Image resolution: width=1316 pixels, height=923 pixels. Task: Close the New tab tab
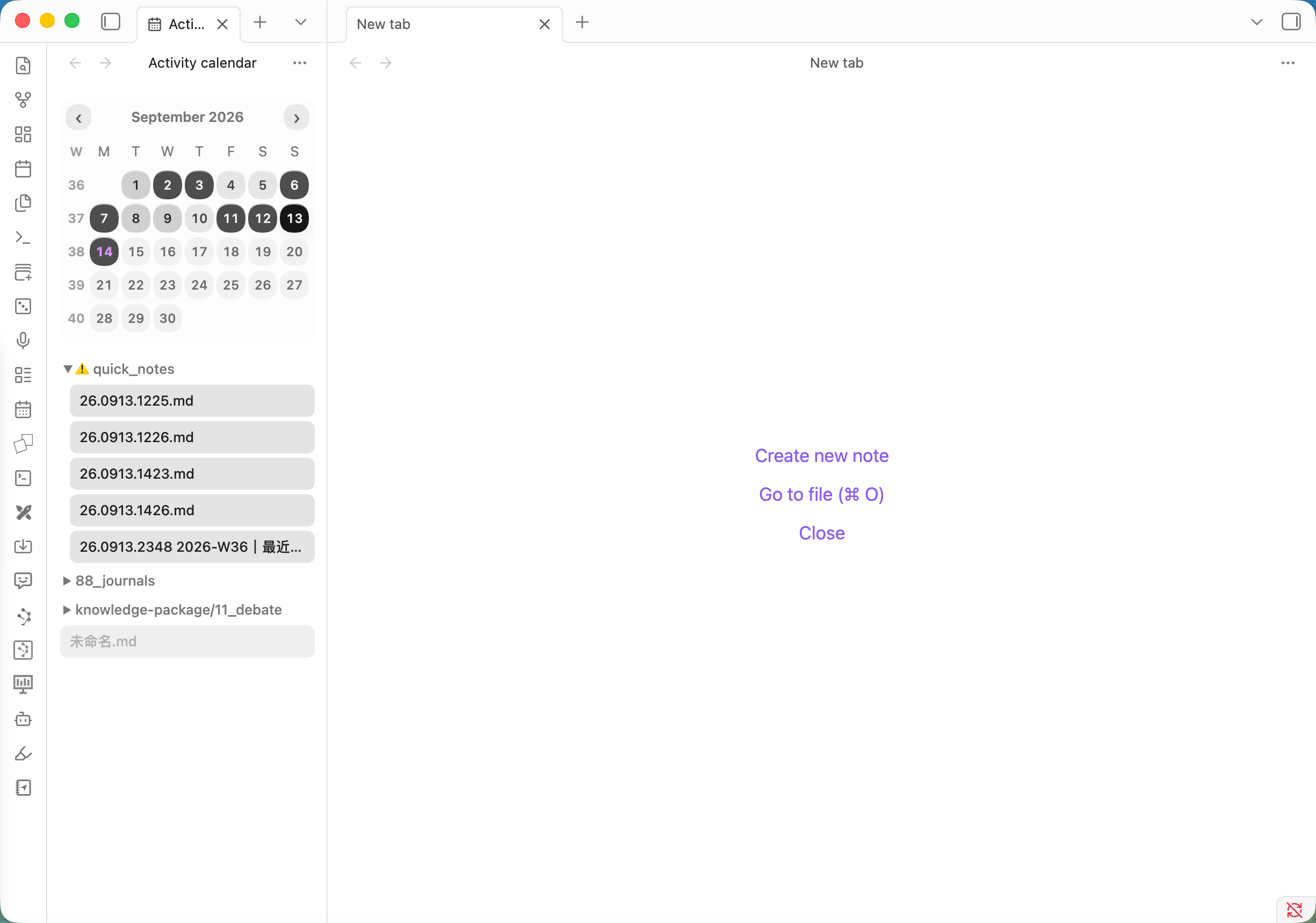click(x=545, y=24)
